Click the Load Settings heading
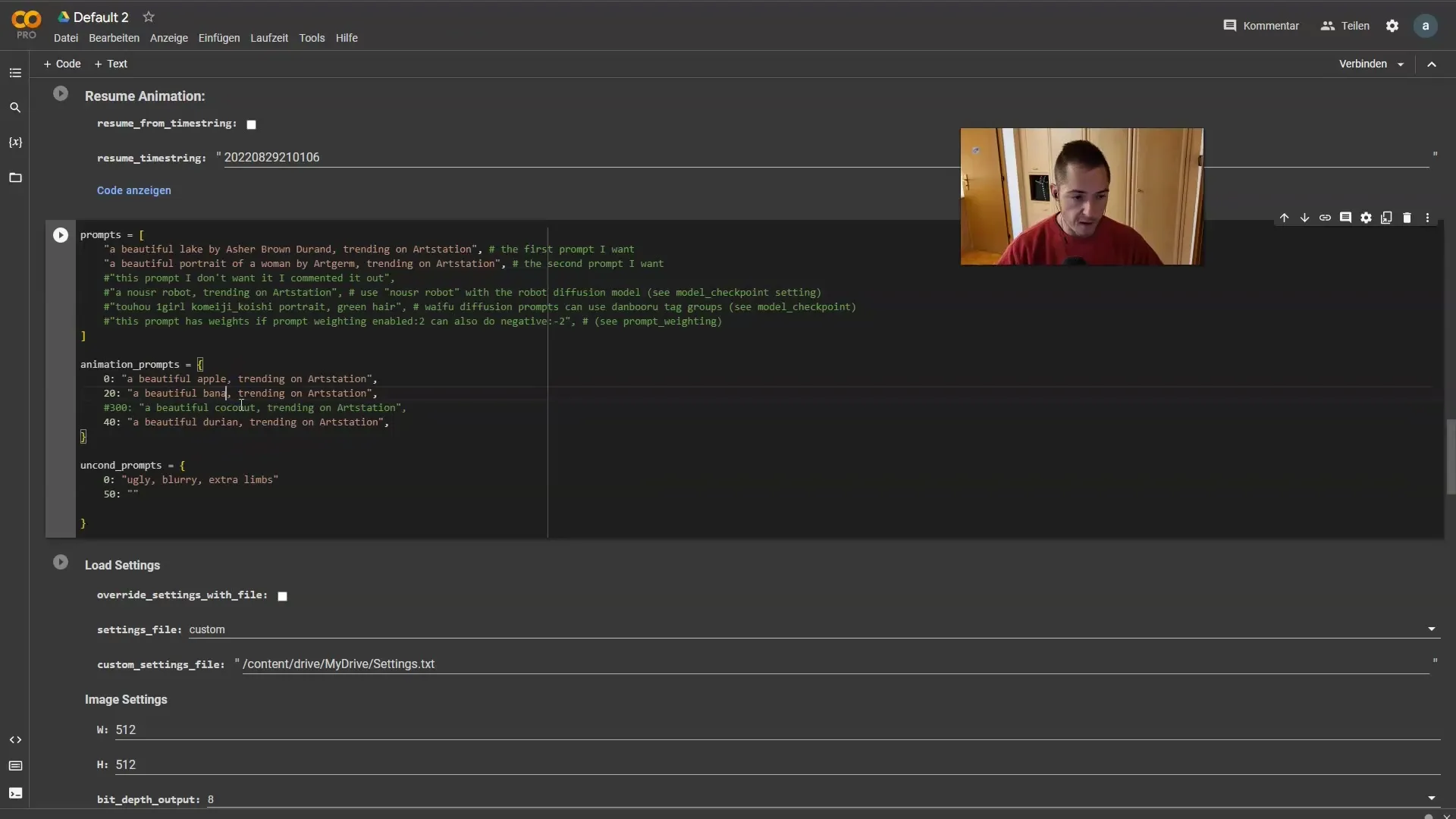This screenshot has height=819, width=1456. point(122,566)
